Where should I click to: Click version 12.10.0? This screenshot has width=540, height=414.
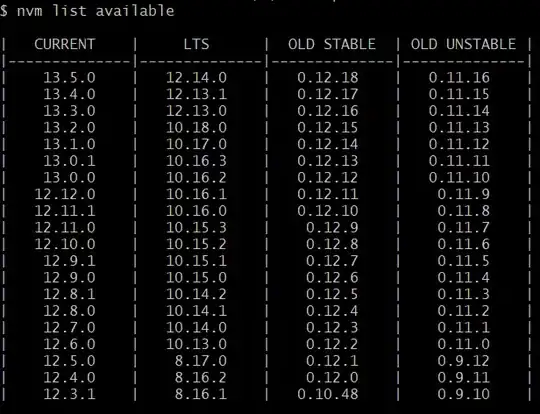tap(65, 244)
